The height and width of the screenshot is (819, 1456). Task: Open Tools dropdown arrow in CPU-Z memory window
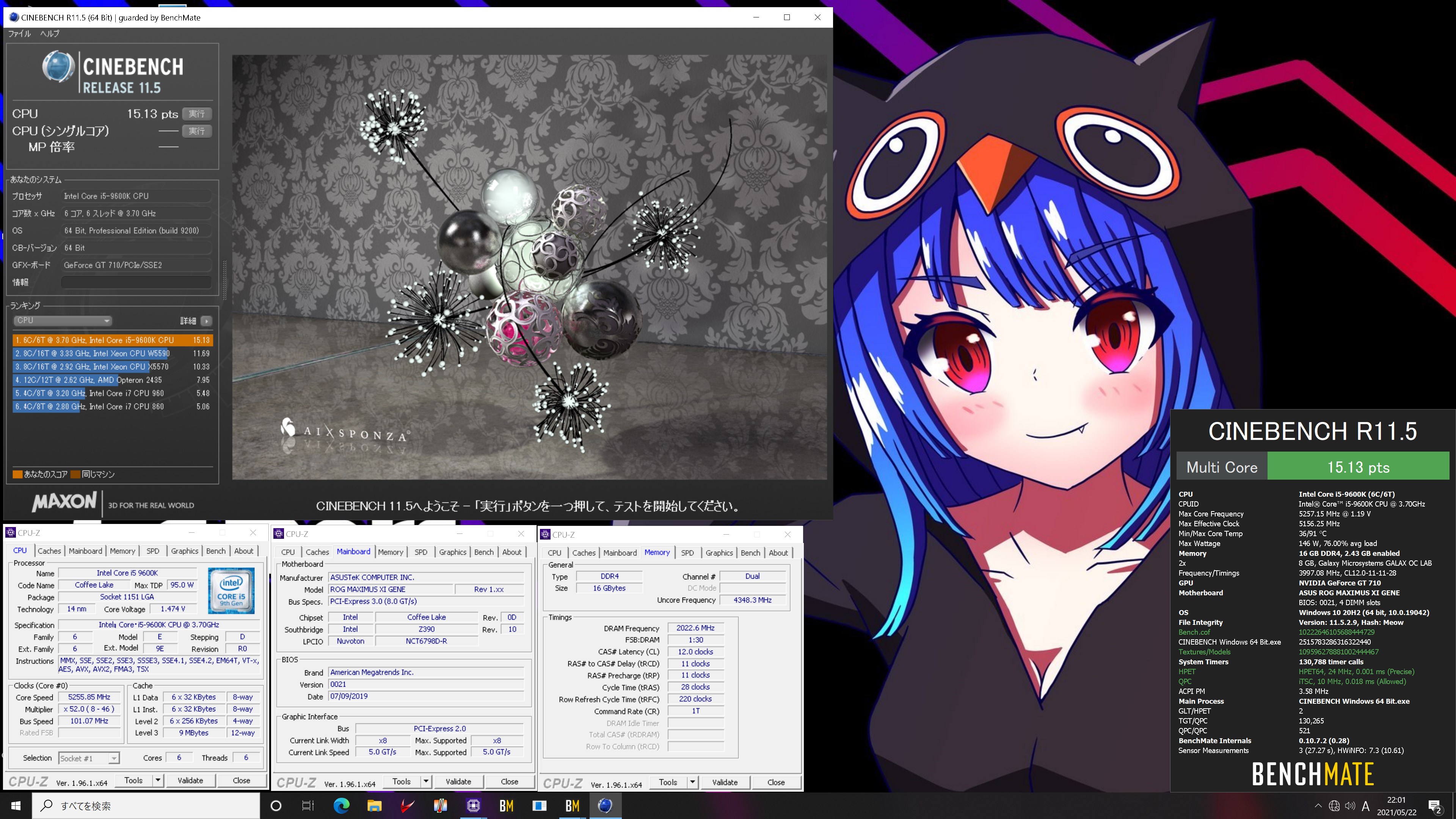[x=692, y=782]
